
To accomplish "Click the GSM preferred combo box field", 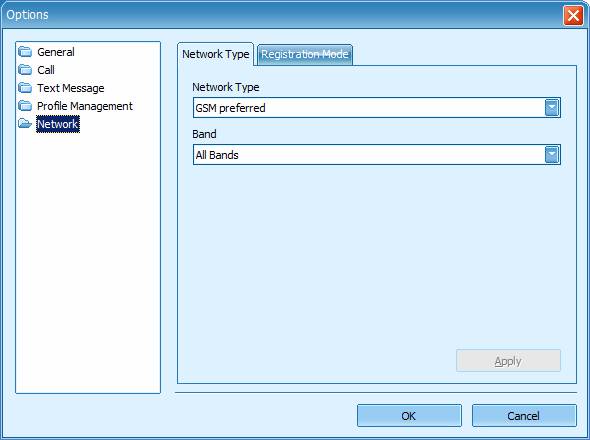I will click(x=377, y=108).
